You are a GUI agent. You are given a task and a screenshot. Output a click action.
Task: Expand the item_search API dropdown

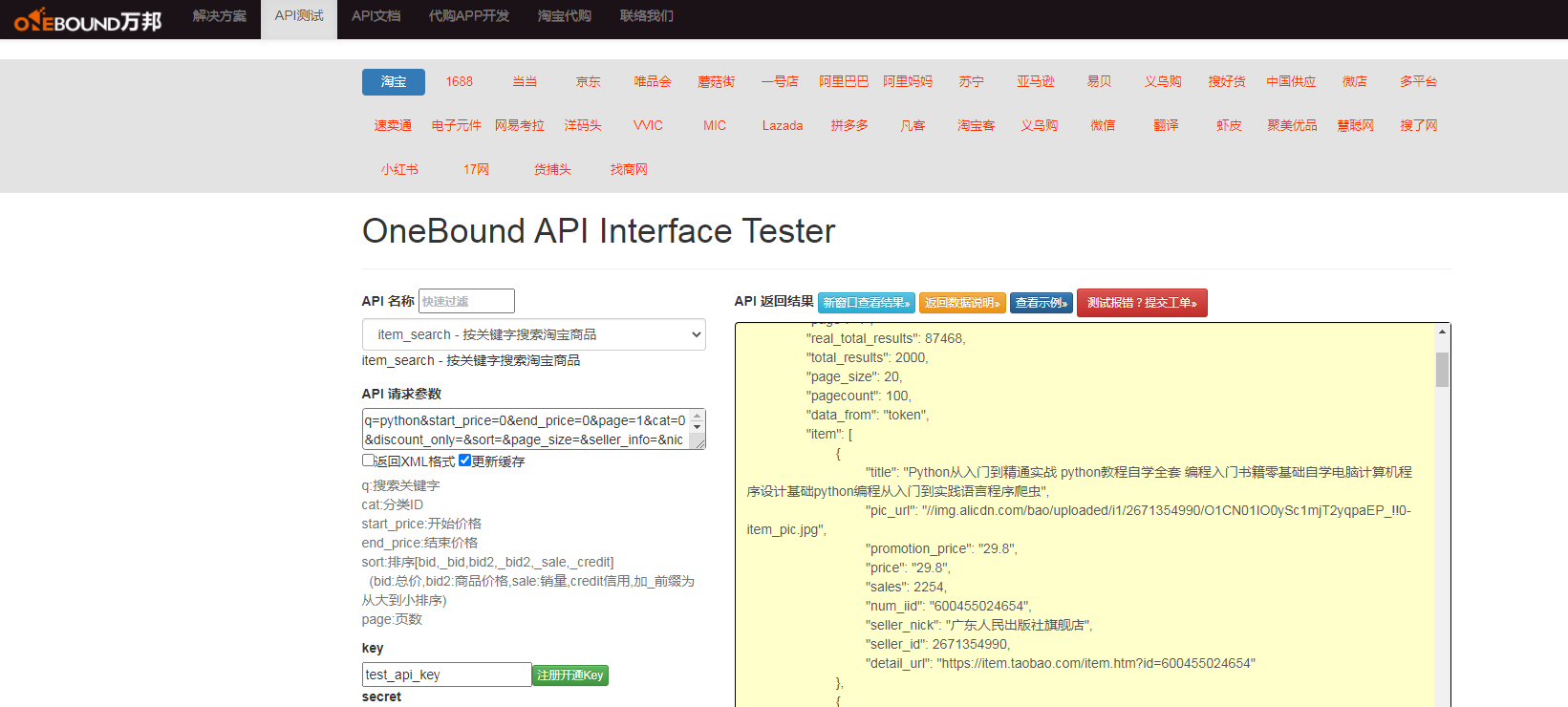click(534, 334)
